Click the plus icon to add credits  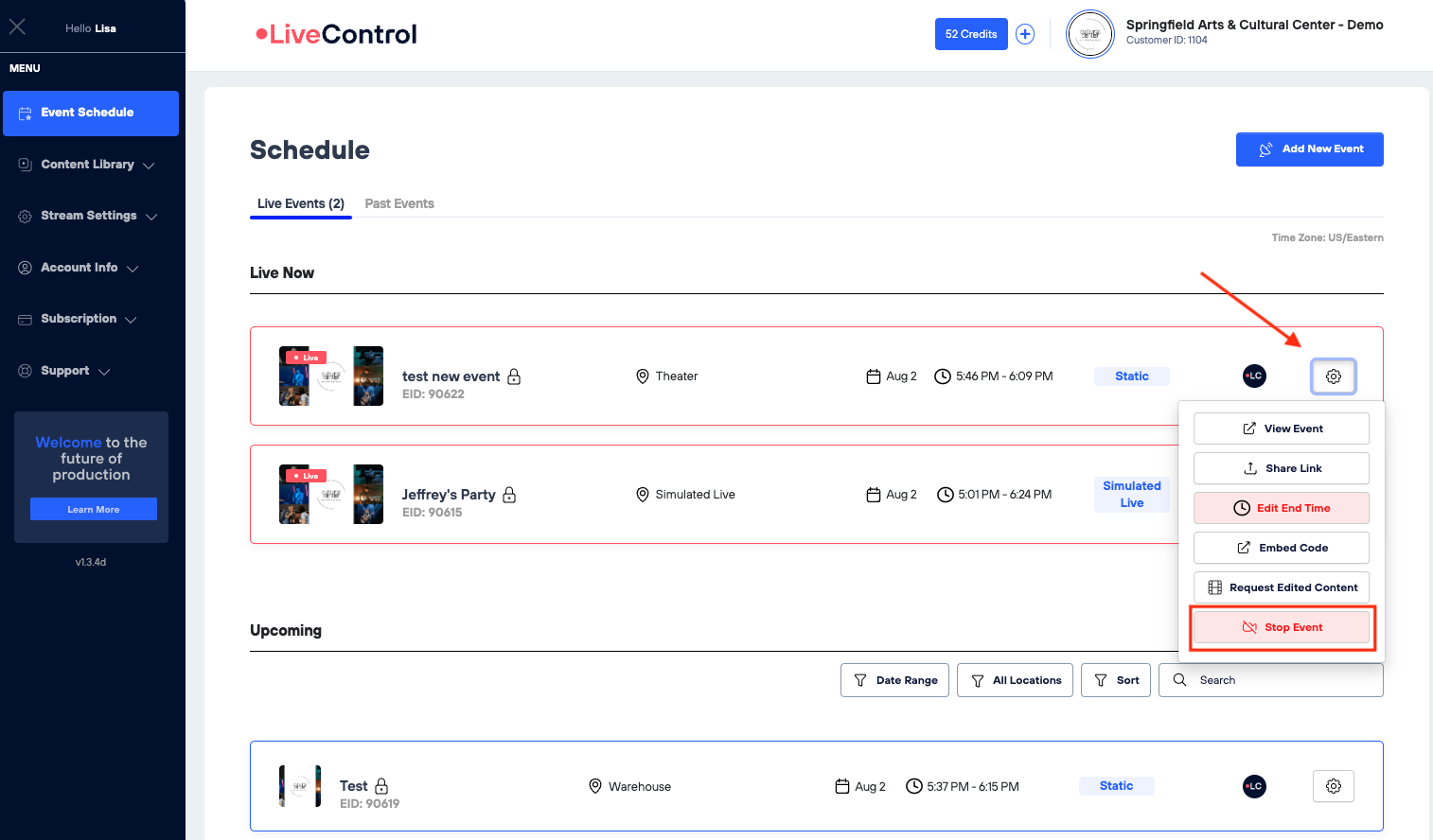1025,34
